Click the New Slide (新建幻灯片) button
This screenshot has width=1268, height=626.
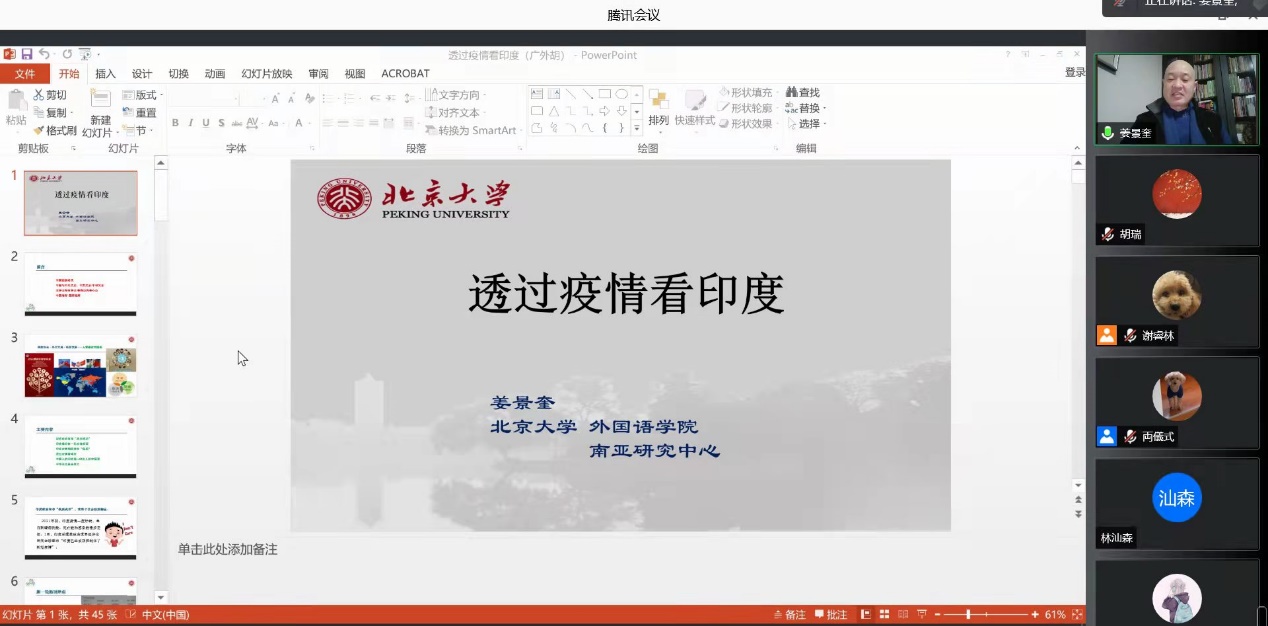(x=100, y=110)
